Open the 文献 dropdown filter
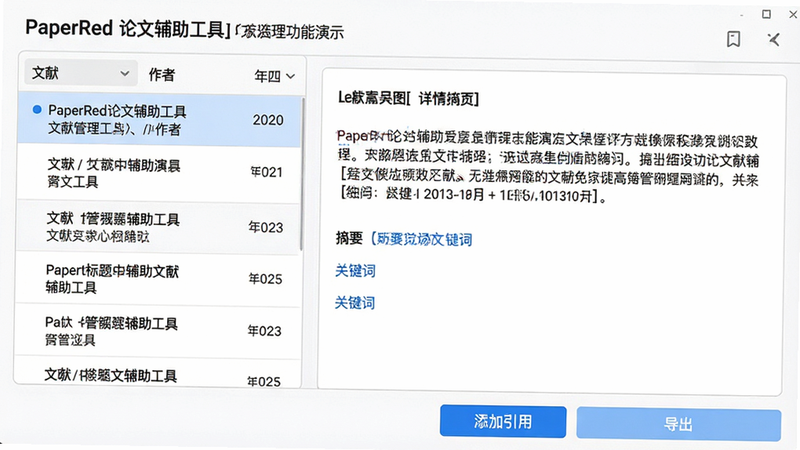Image resolution: width=800 pixels, height=450 pixels. 81,73
